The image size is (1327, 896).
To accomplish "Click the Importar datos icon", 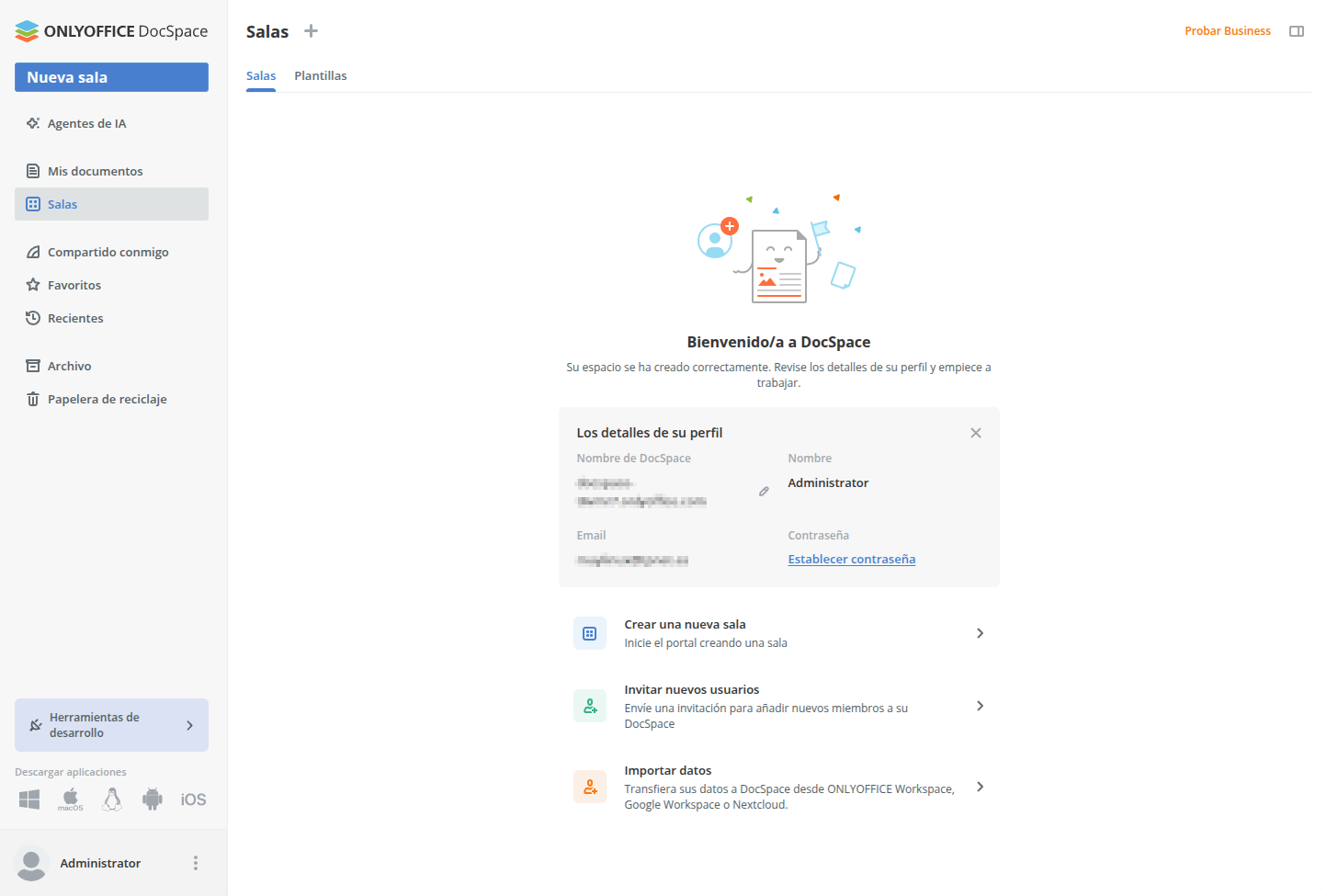I will pyautogui.click(x=590, y=787).
